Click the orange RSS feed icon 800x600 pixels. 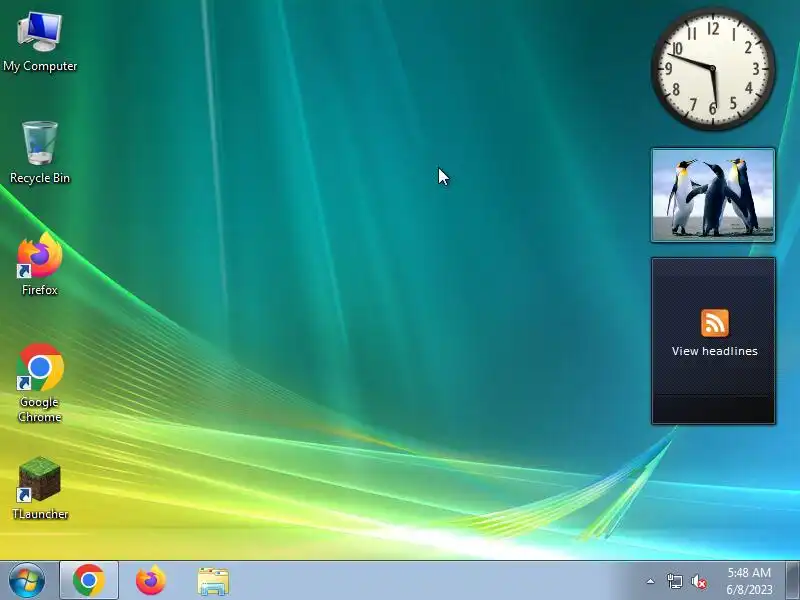tap(714, 323)
